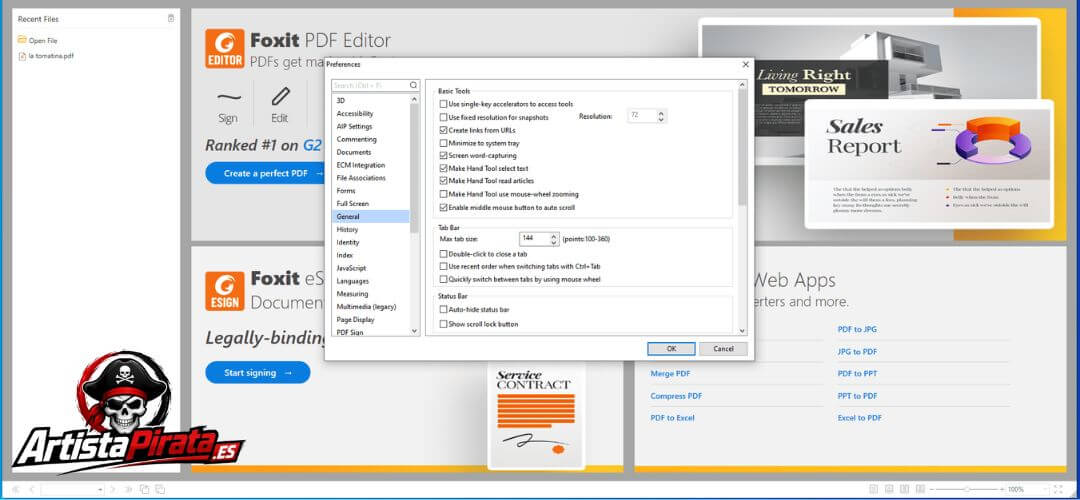Click the magnifier icon in Preferences search

413,85
